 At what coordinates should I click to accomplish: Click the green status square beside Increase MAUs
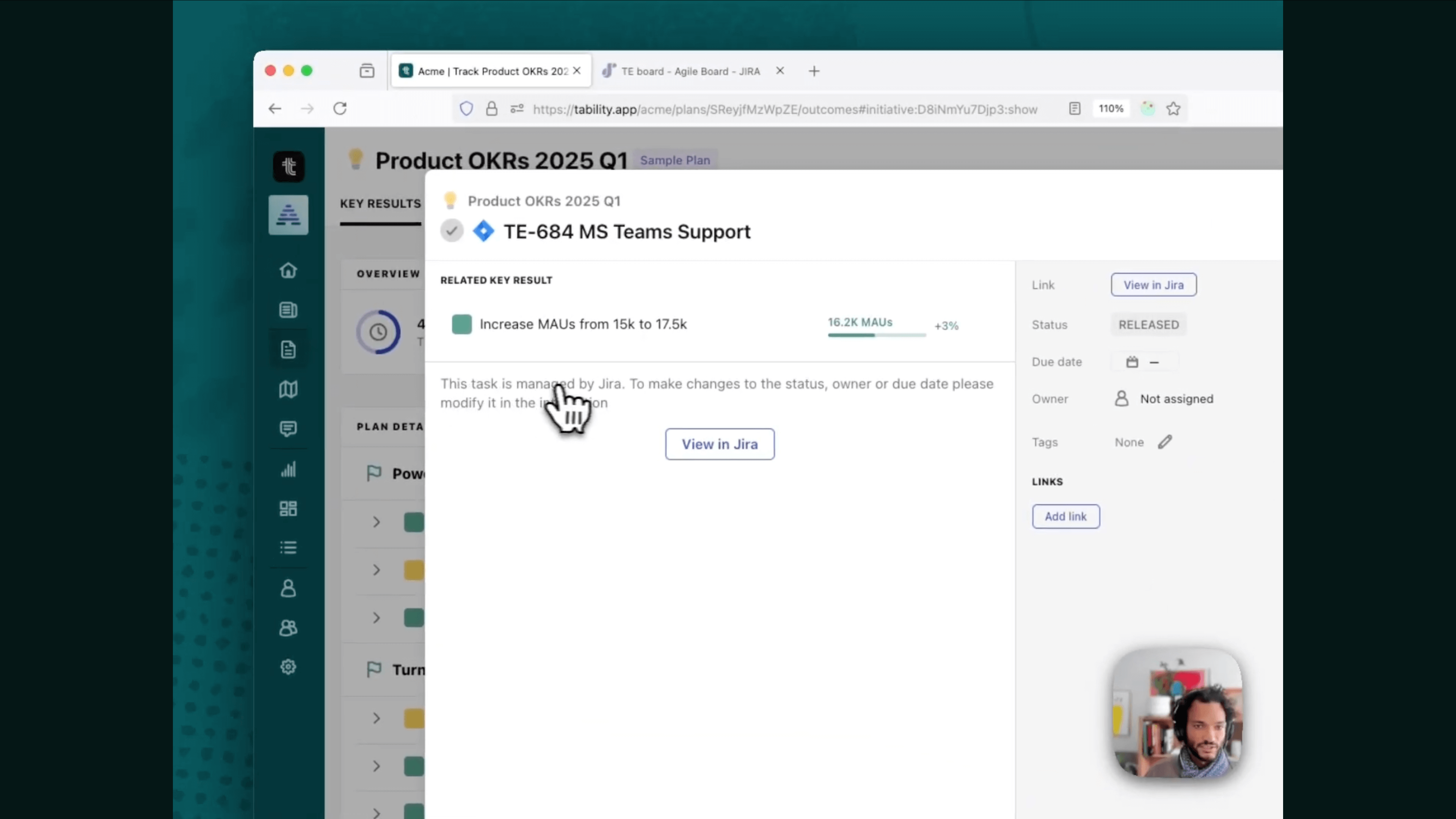click(462, 325)
